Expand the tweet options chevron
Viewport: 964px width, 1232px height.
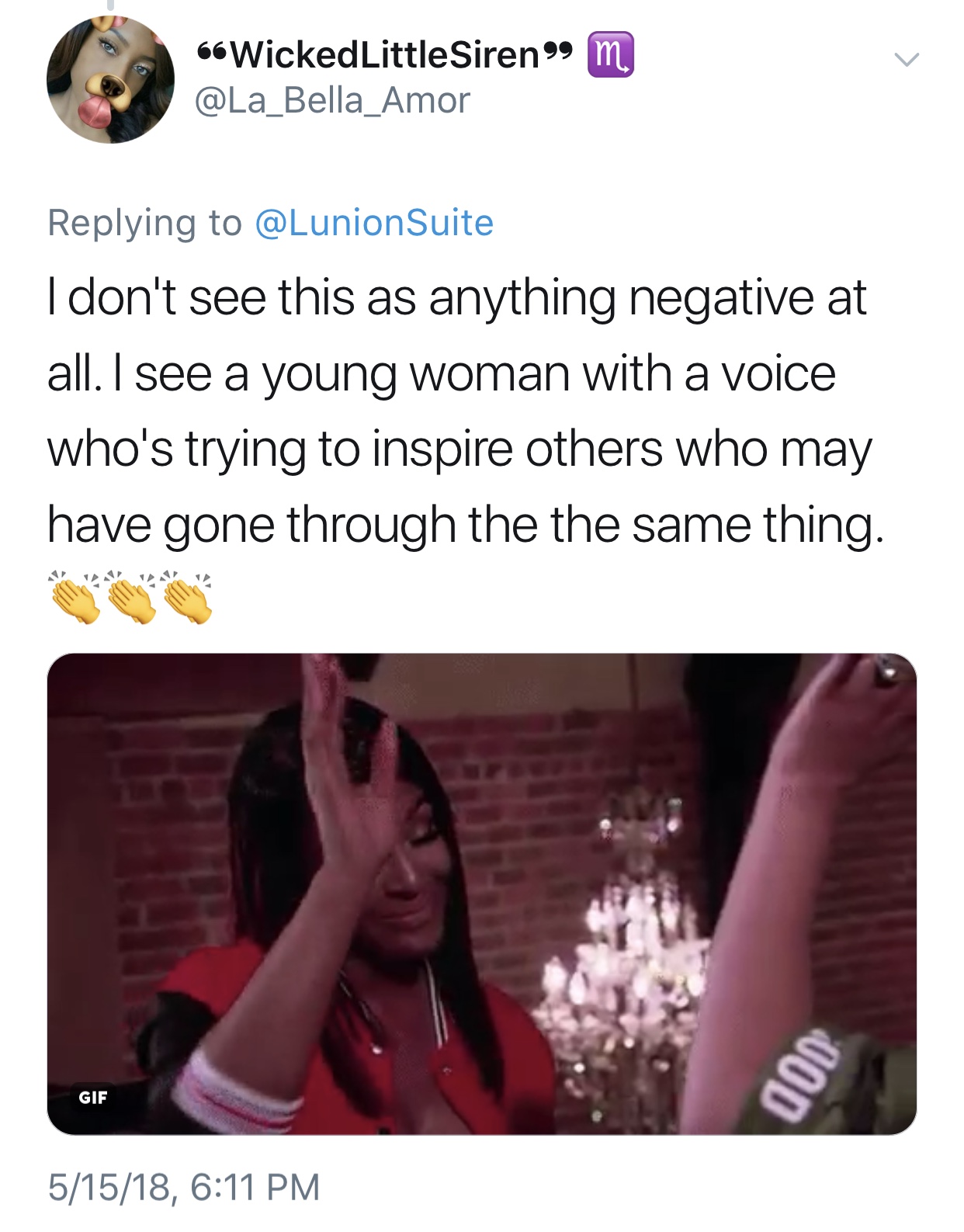(x=906, y=59)
